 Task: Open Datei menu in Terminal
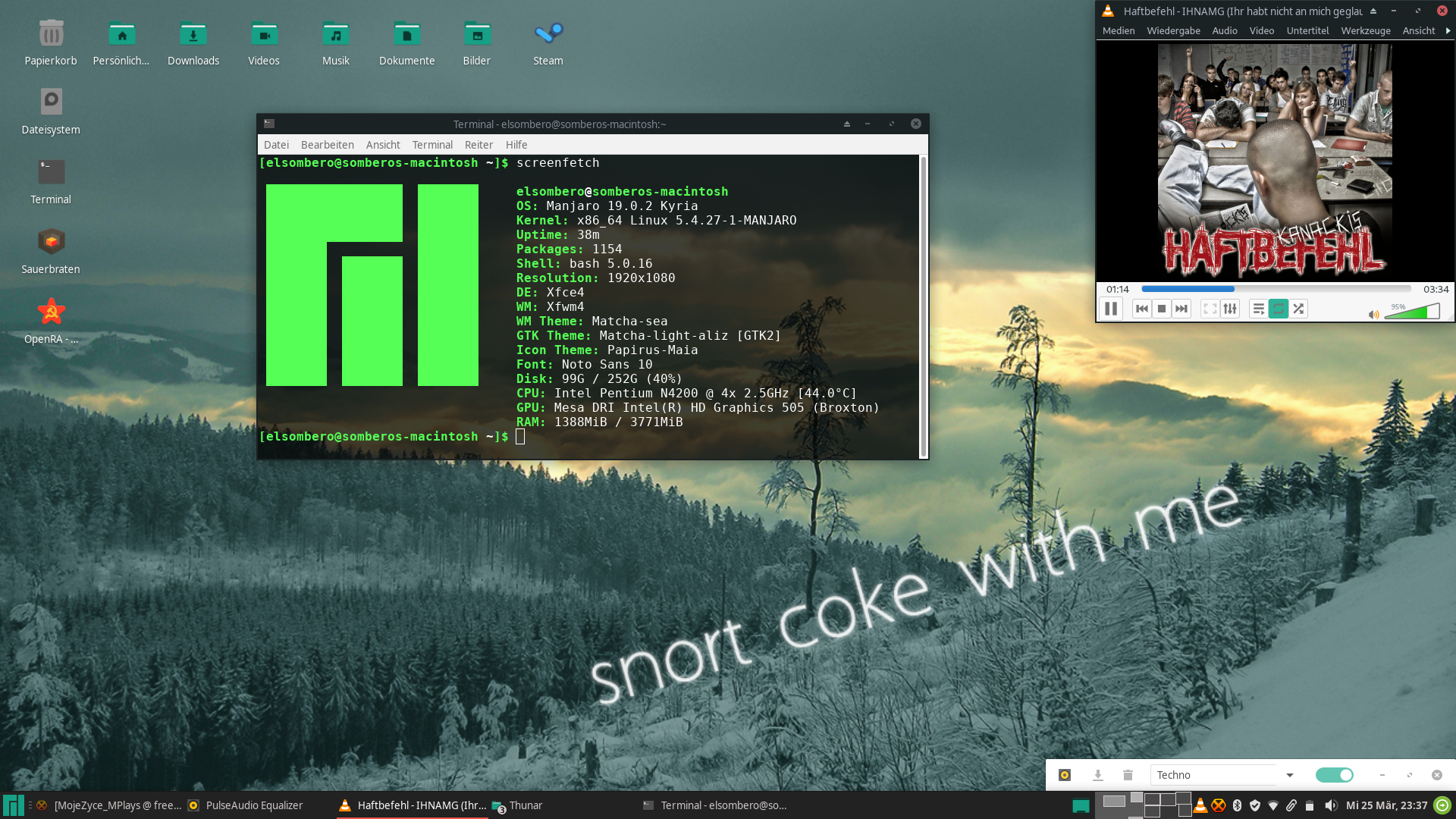click(276, 145)
